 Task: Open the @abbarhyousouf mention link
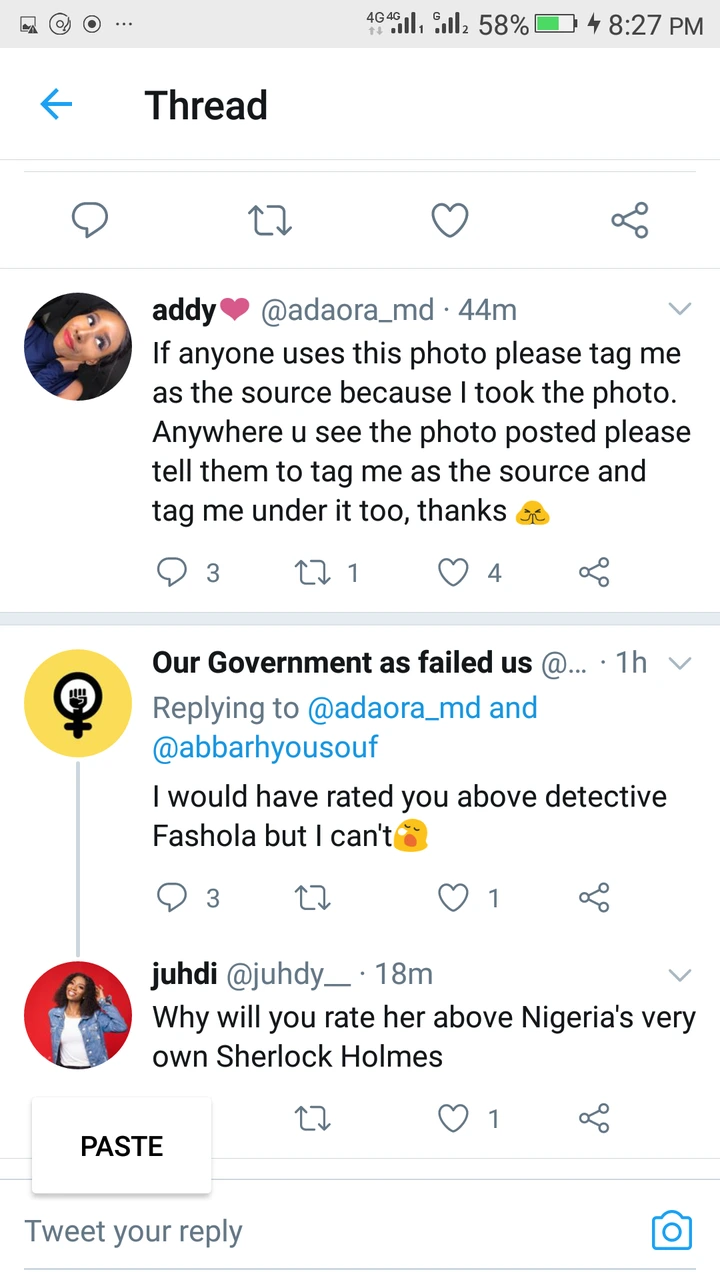pos(265,747)
